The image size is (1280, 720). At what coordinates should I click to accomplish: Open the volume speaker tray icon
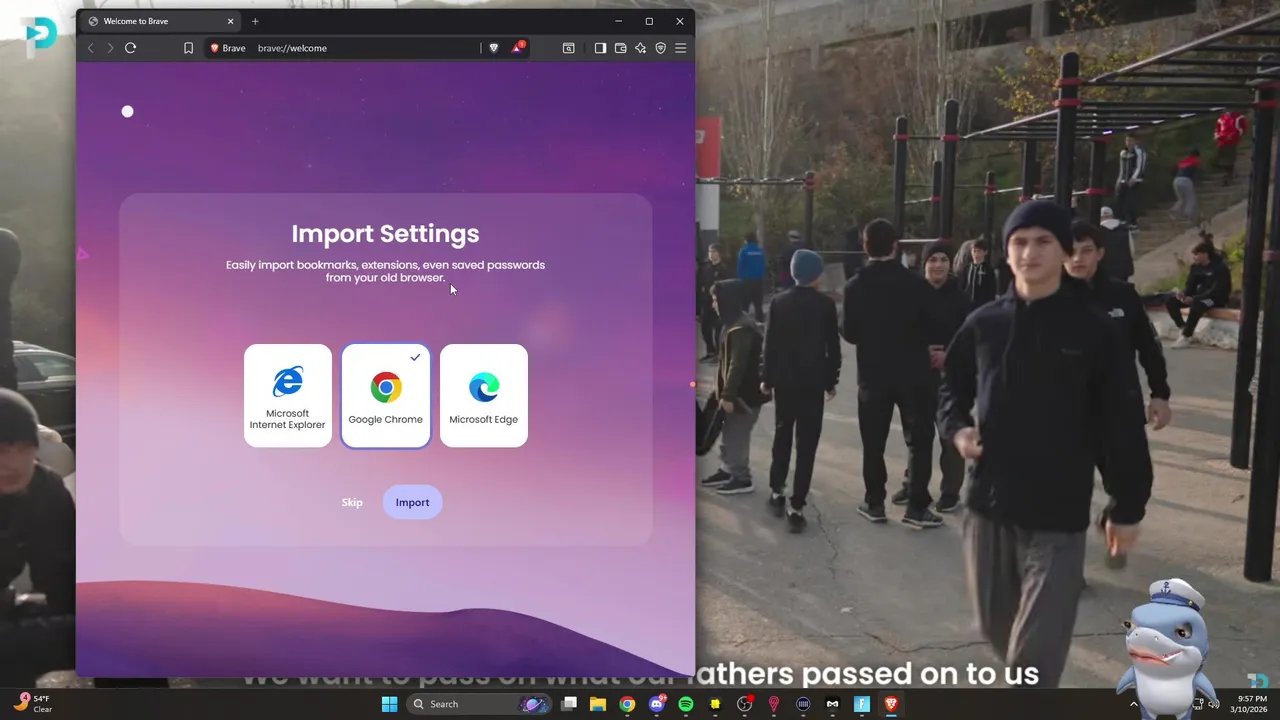(1213, 704)
